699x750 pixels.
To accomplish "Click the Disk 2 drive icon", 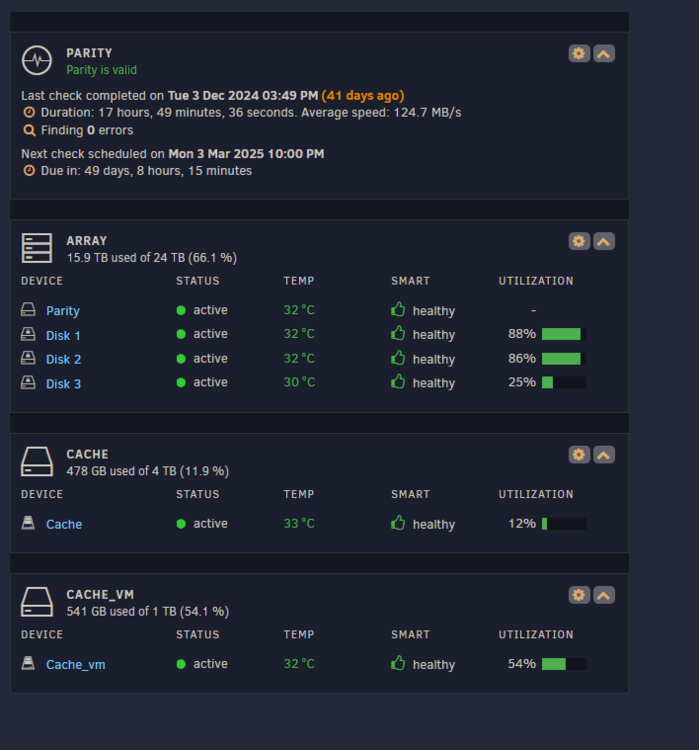I will click(28, 358).
